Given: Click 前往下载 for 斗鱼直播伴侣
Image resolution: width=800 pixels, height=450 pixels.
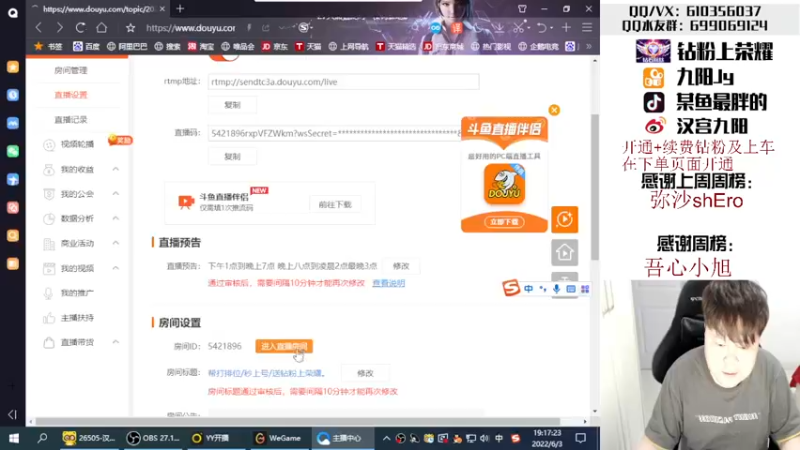Looking at the screenshot, I should click(x=335, y=205).
